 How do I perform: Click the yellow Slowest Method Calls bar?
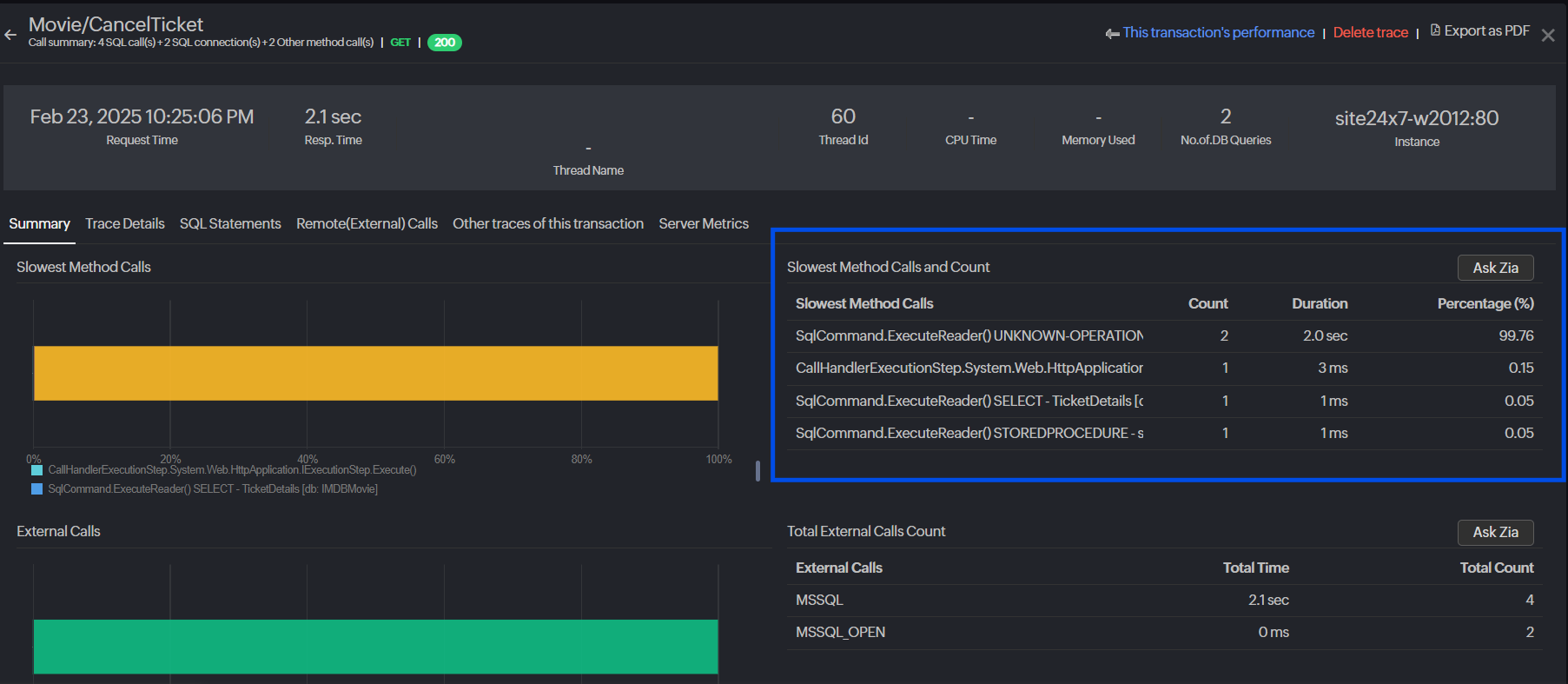(x=376, y=374)
